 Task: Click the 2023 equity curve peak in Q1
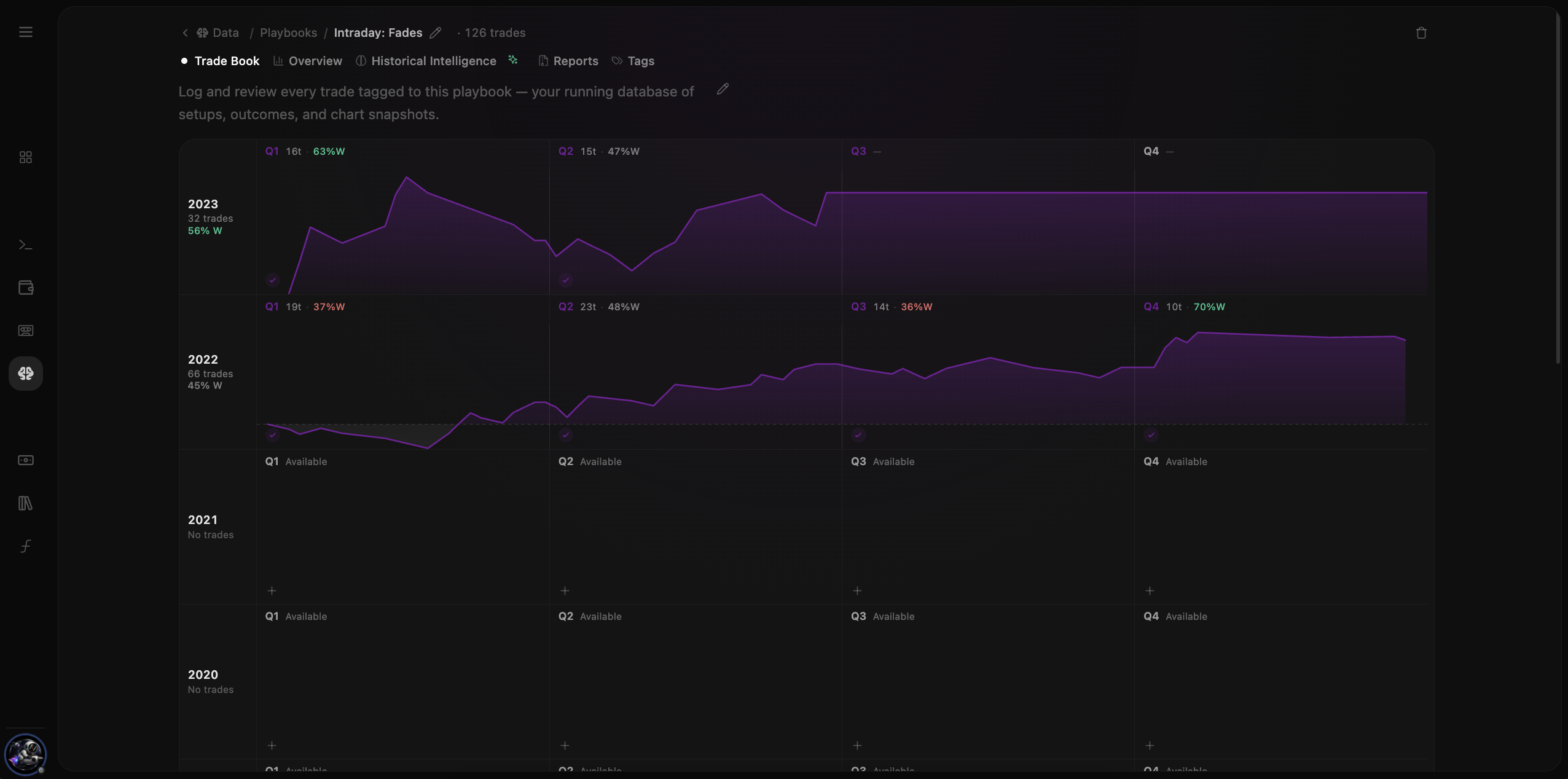406,178
